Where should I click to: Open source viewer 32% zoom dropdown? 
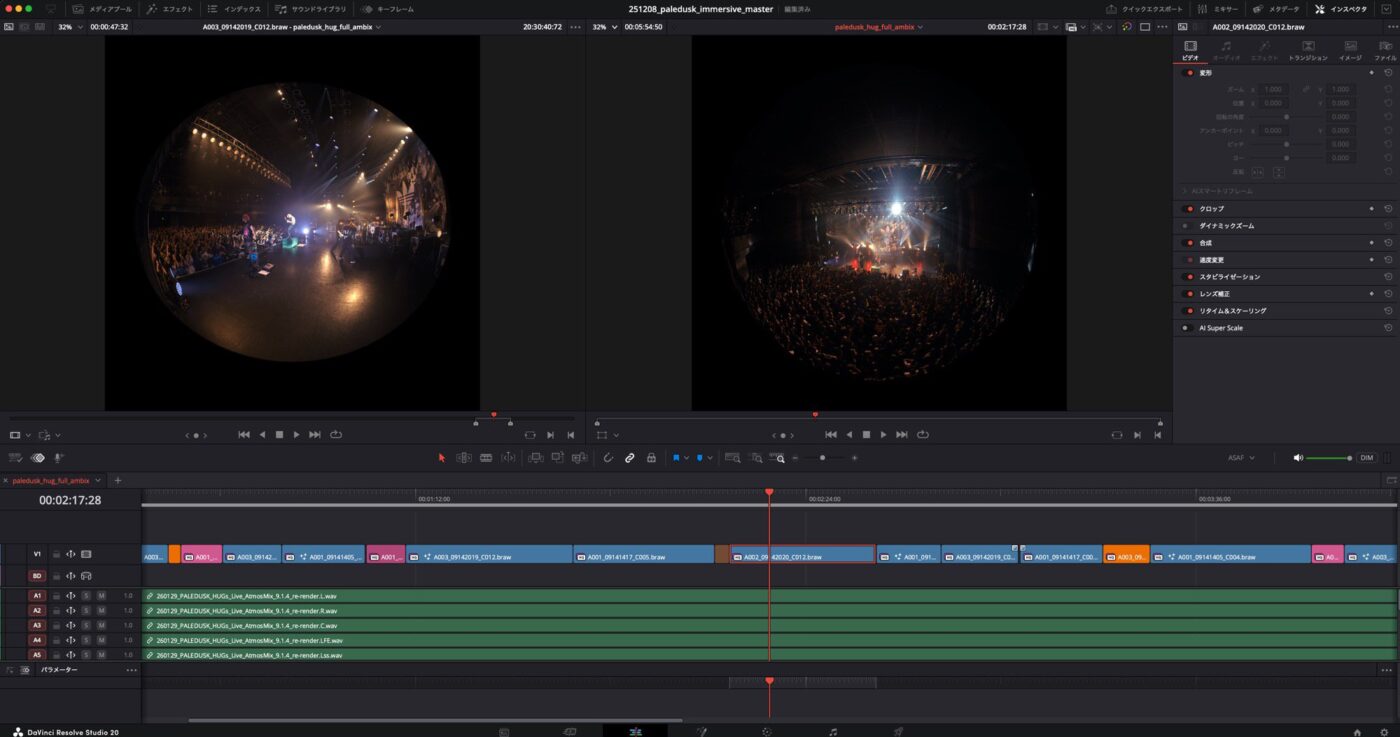coord(69,27)
